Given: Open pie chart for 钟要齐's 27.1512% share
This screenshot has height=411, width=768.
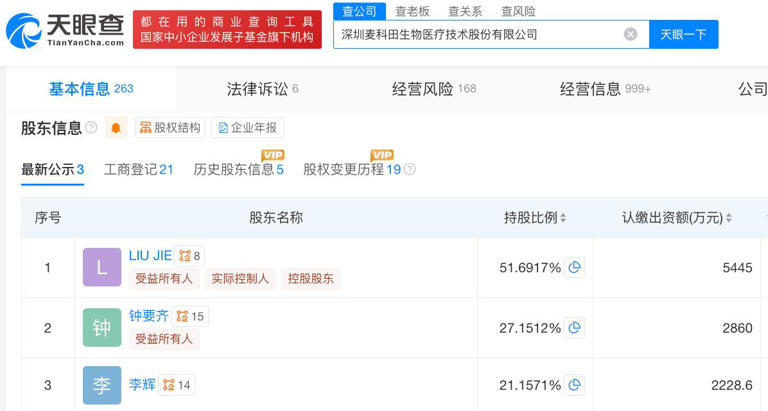Looking at the screenshot, I should click(x=574, y=328).
